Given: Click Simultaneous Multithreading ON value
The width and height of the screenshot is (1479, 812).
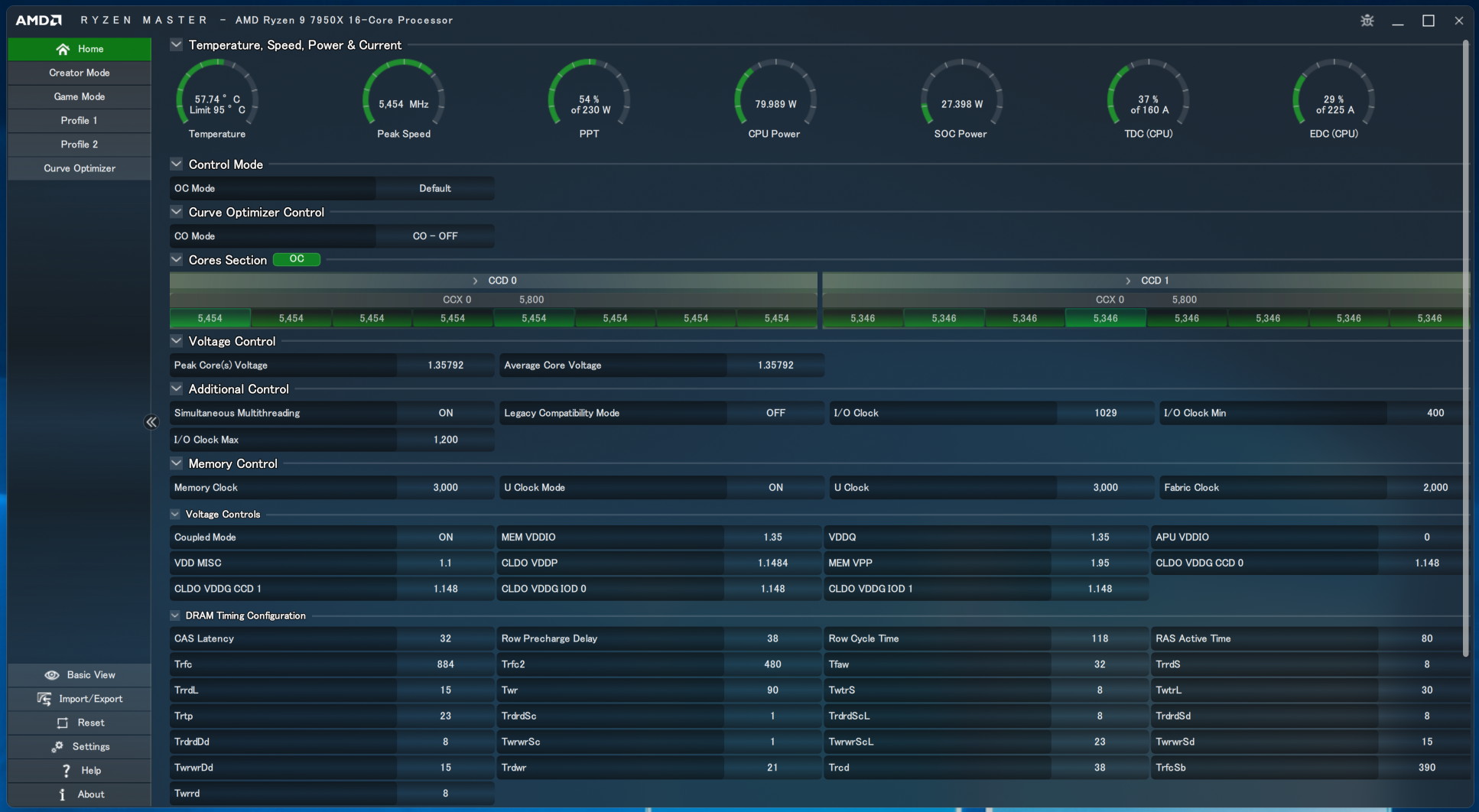Looking at the screenshot, I should coord(446,413).
